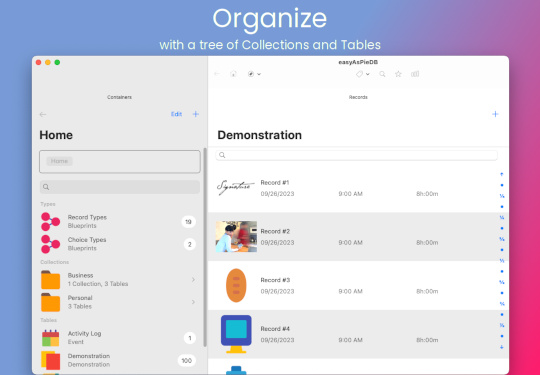
Task: Click 8h:00m in Record #1 row
Action: point(427,194)
